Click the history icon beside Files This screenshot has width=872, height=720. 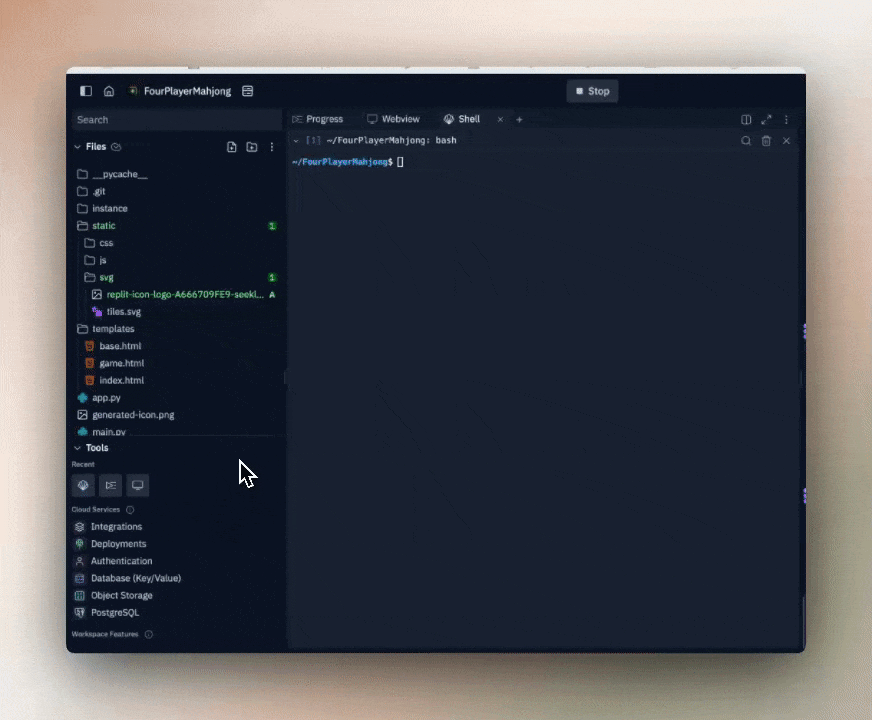click(x=116, y=147)
